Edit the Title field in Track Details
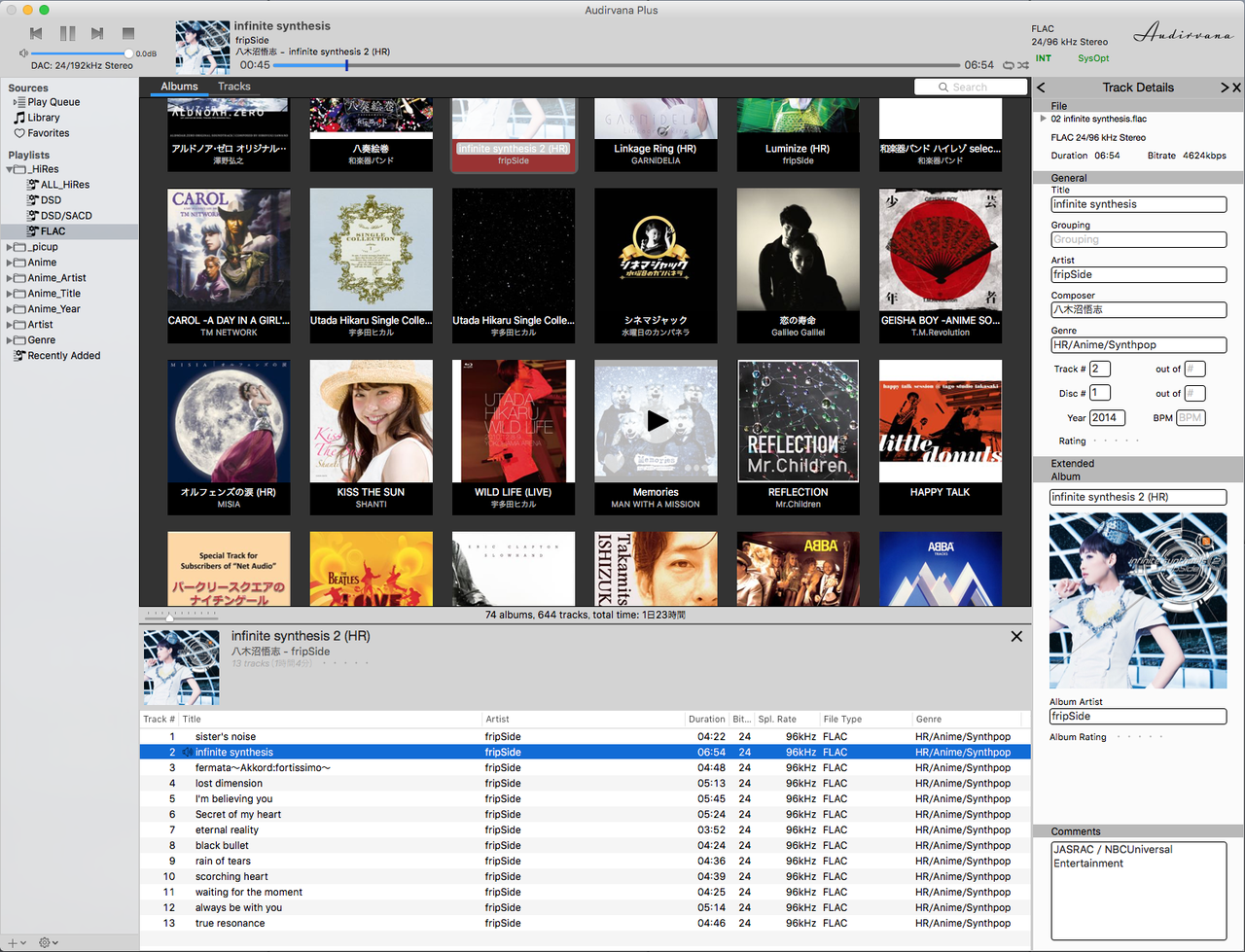Image resolution: width=1245 pixels, height=952 pixels. pos(1138,204)
